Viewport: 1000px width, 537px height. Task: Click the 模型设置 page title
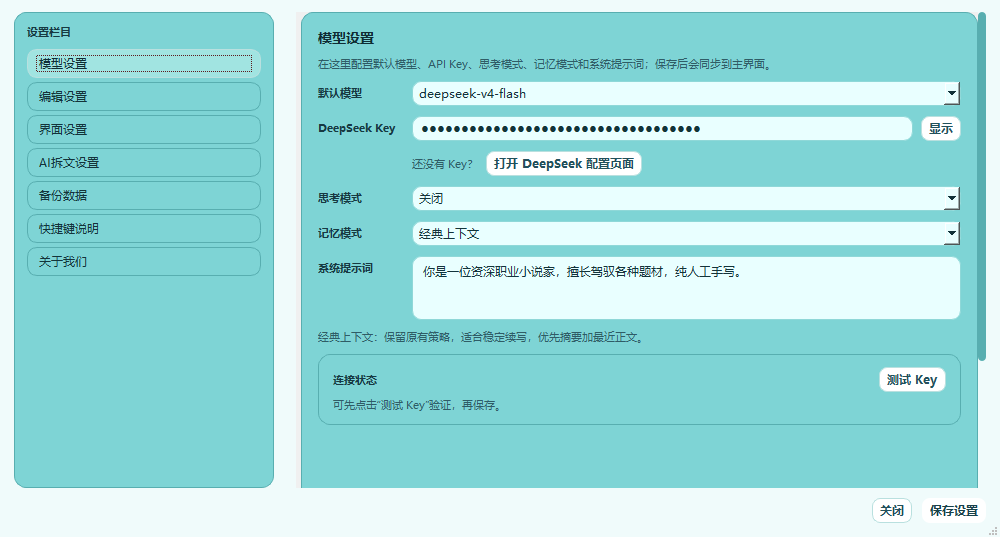(346, 38)
